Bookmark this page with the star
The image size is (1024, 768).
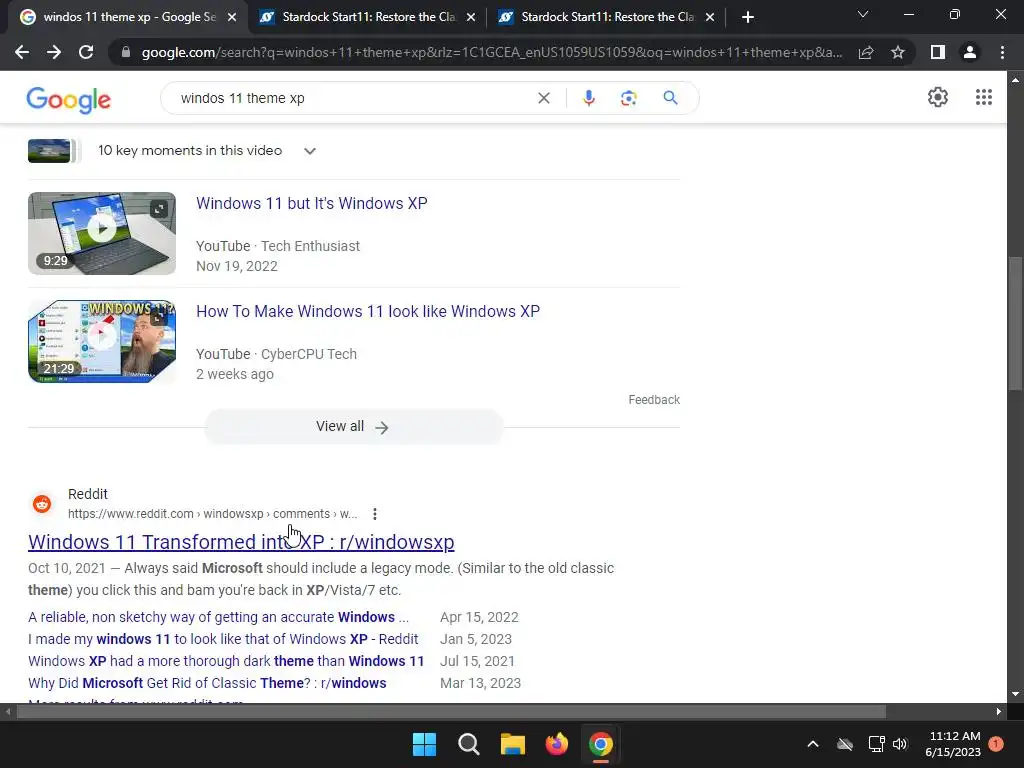898,52
